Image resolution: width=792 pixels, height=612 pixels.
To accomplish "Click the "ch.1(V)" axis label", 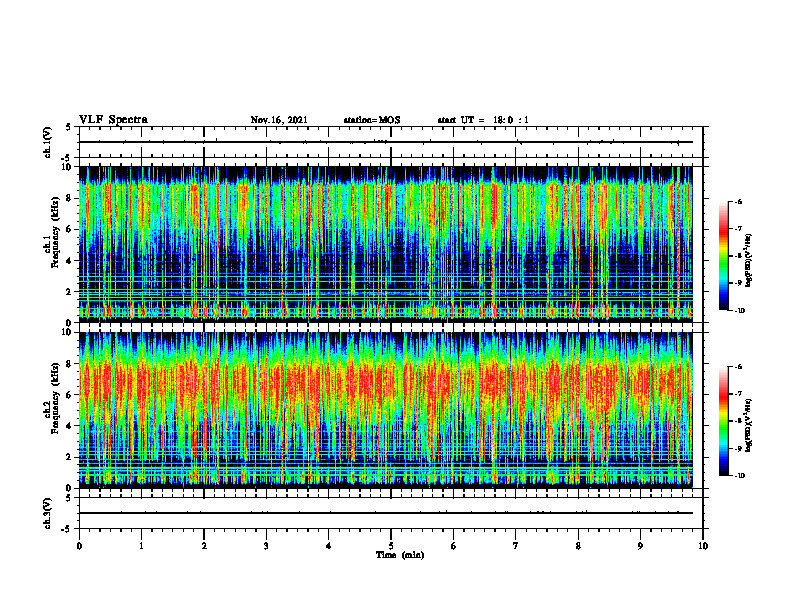I will [48, 142].
